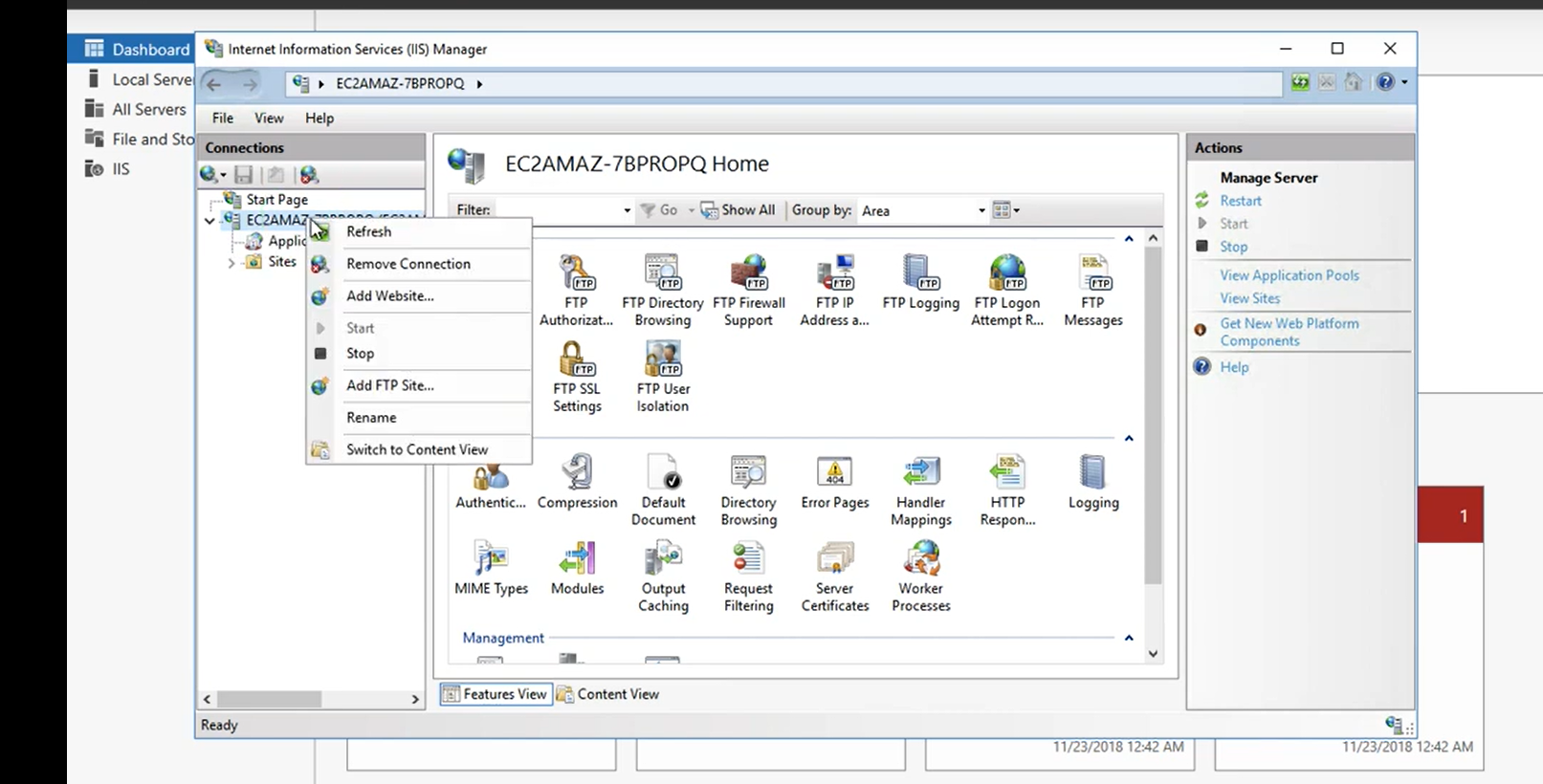Image resolution: width=1543 pixels, height=784 pixels.
Task: Click Show All button
Action: pos(738,210)
